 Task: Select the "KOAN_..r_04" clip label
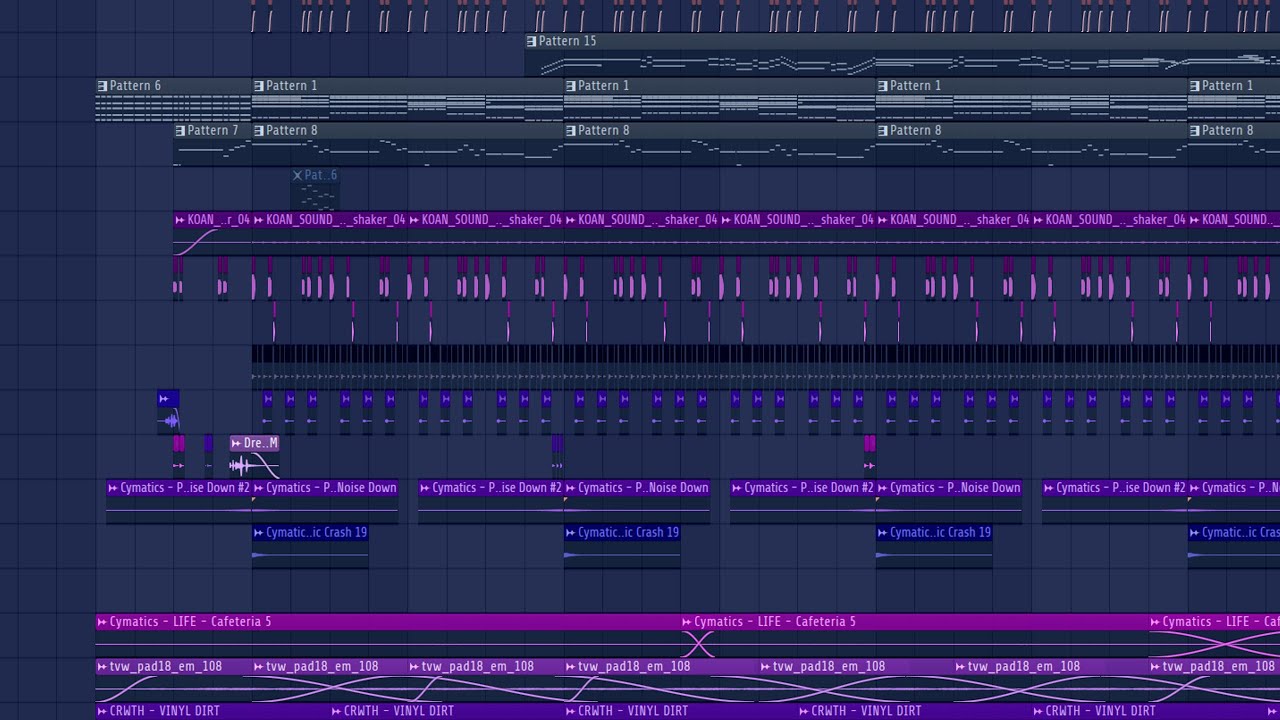click(219, 220)
